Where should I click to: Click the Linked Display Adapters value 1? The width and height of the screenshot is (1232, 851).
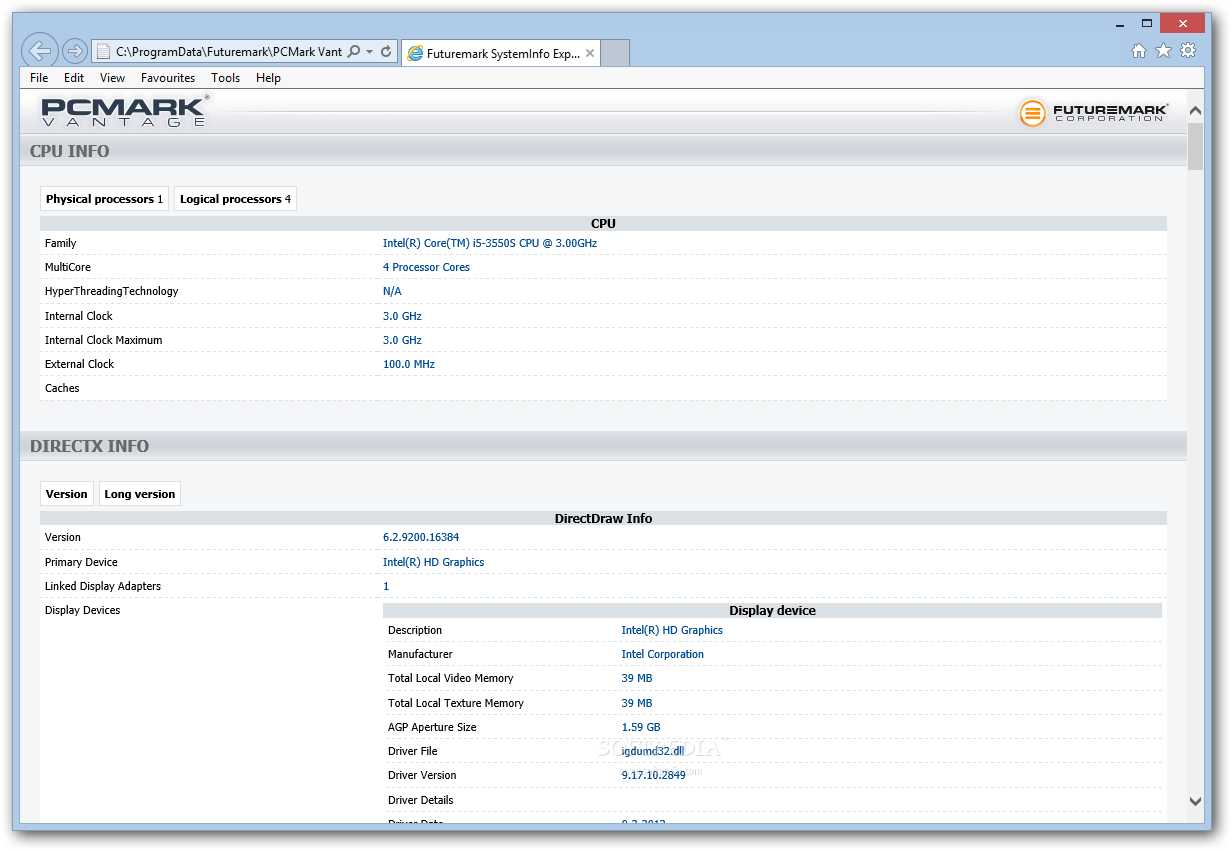pos(386,586)
